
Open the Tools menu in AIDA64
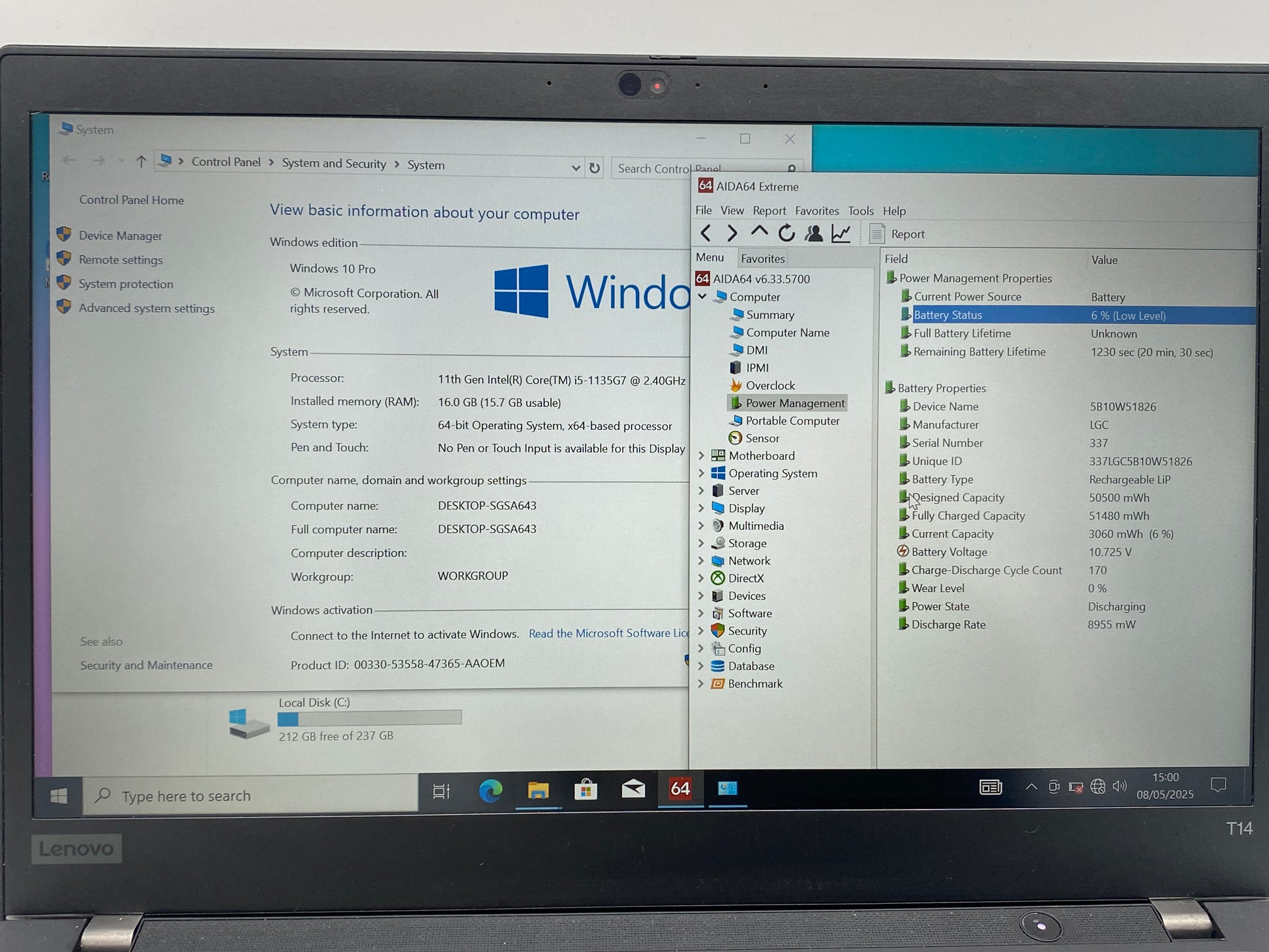click(x=860, y=211)
